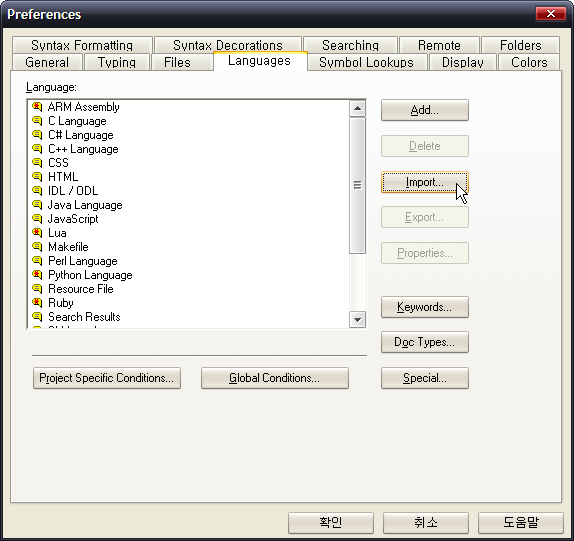Click the Add... button
Screen dimensions: 574x541
tap(425, 110)
